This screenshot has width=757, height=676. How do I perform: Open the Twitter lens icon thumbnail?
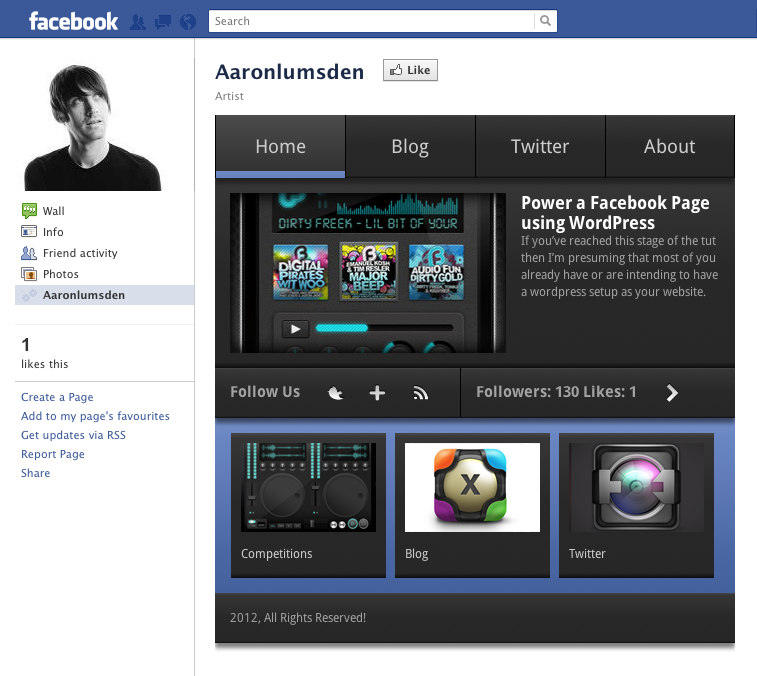click(636, 487)
